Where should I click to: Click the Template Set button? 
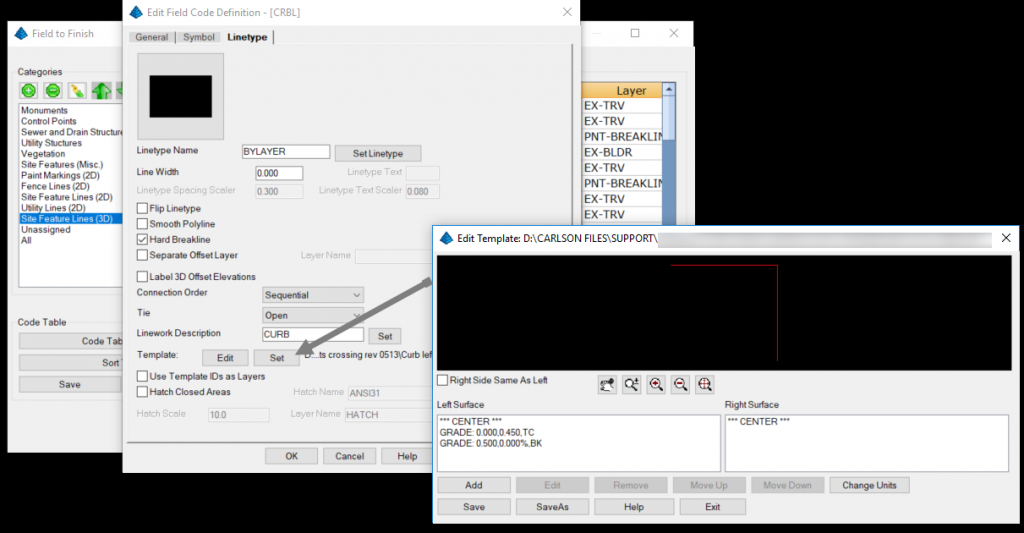point(277,358)
